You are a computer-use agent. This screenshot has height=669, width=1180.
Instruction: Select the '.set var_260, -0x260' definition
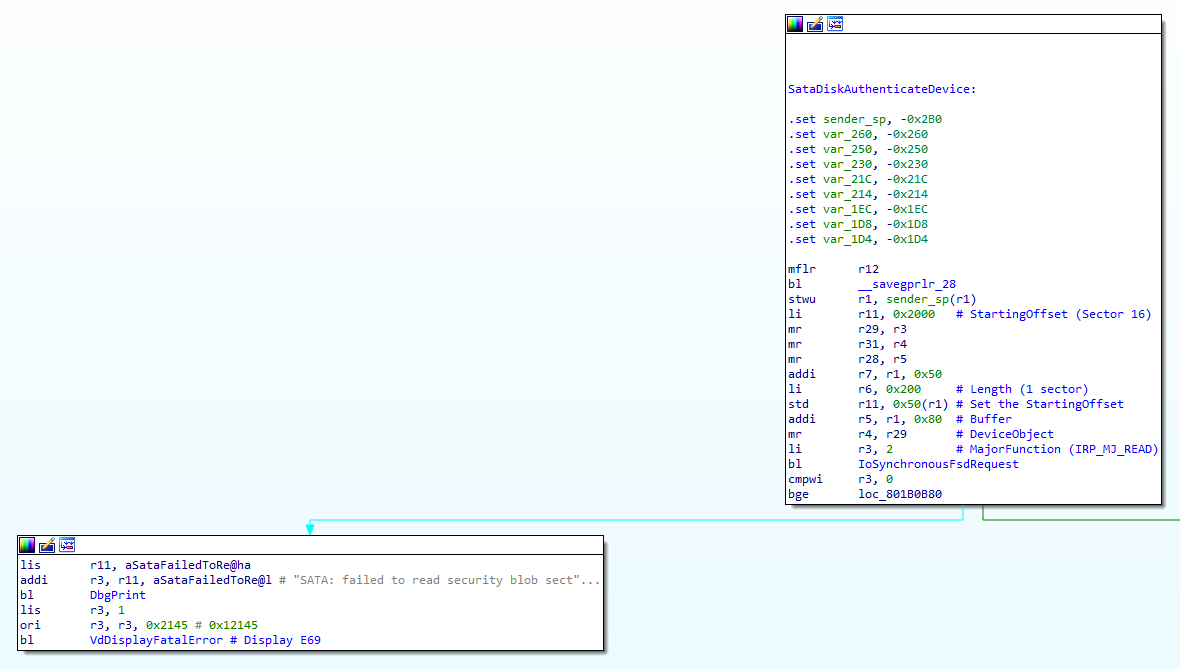pyautogui.click(x=858, y=134)
